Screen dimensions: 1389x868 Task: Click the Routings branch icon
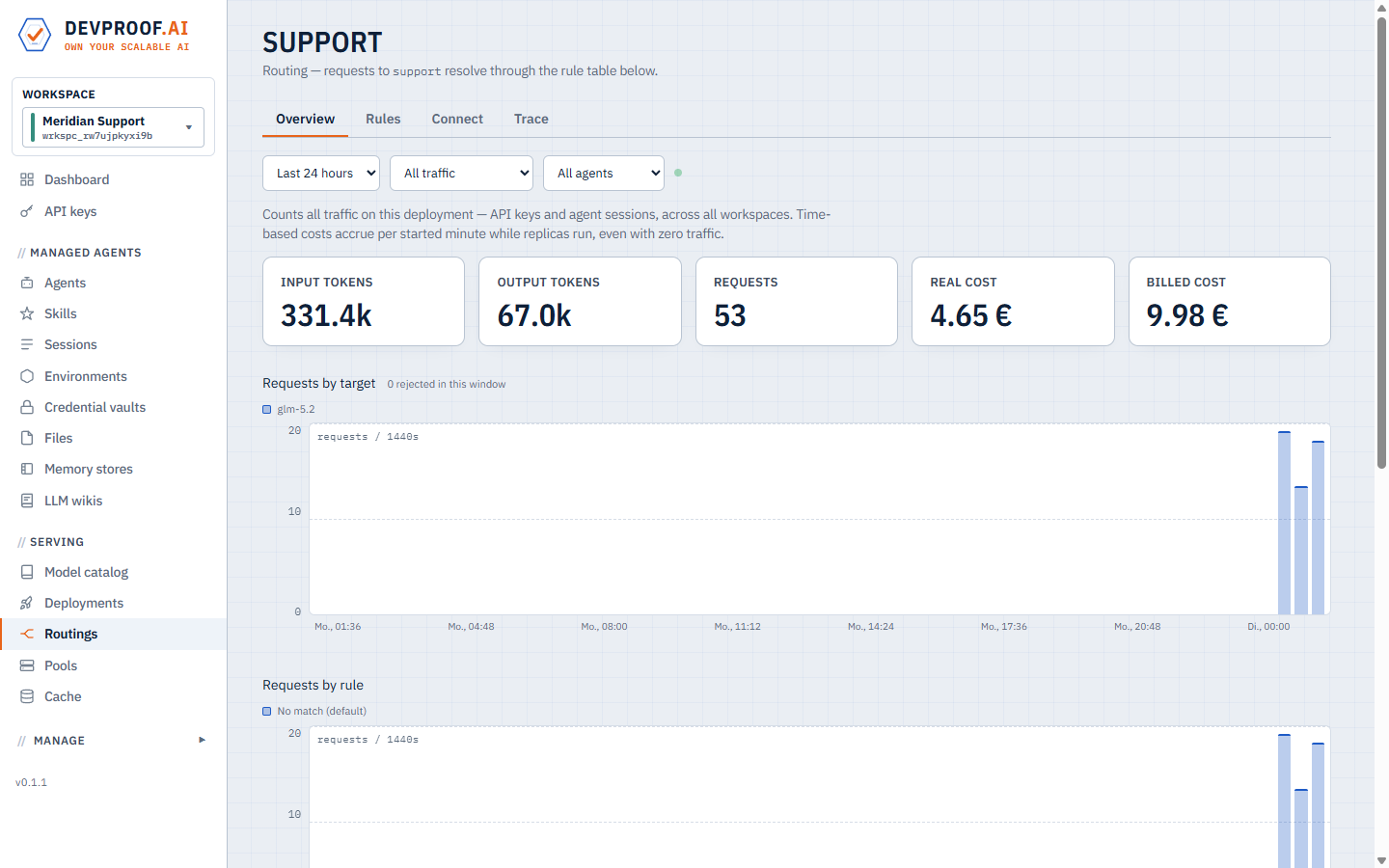pyautogui.click(x=27, y=634)
